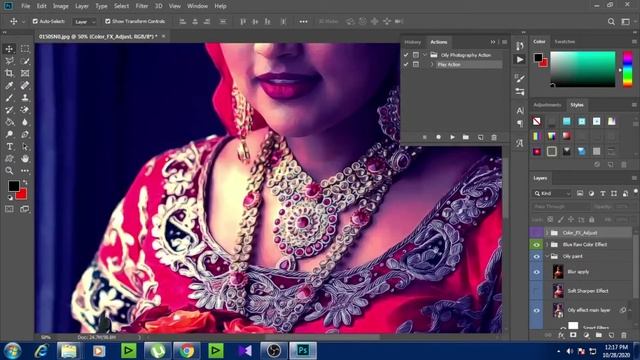Expand Blue Rani Color Effect group
The height and width of the screenshot is (360, 640).
547,244
